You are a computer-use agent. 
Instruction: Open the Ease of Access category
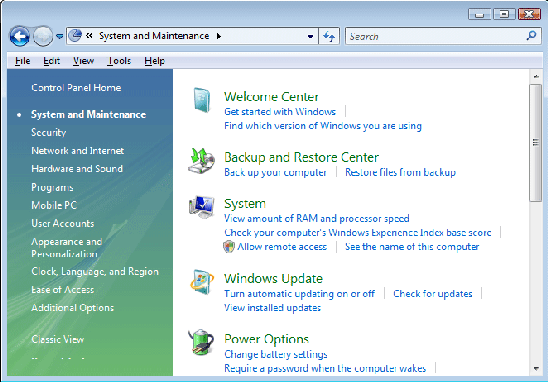coord(63,289)
